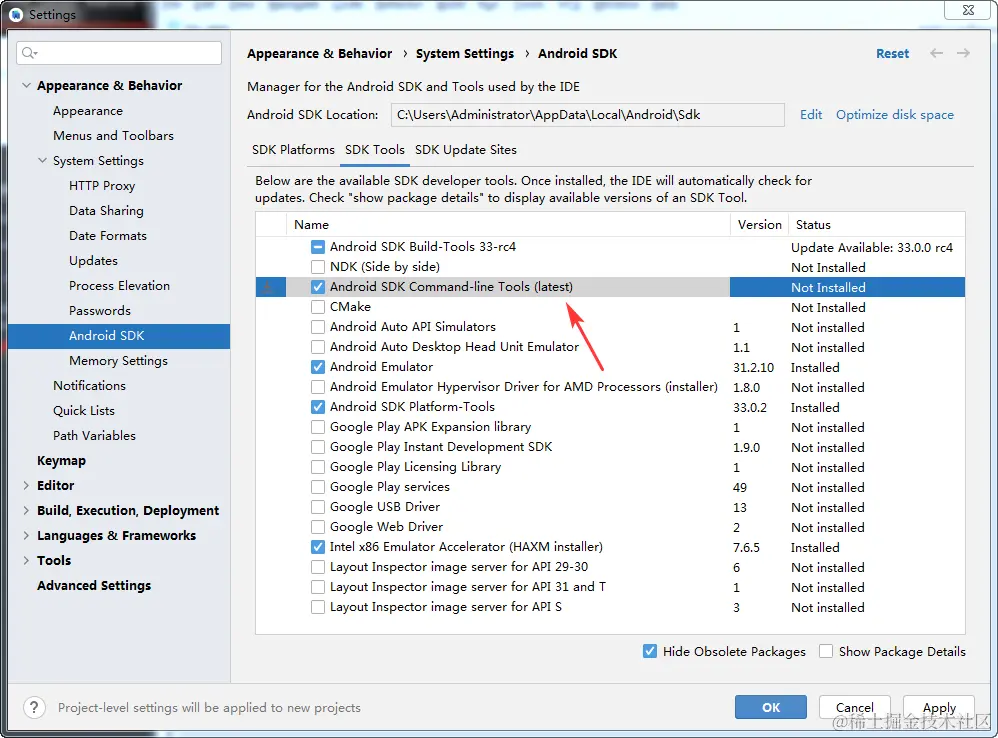Click the Version column header
This screenshot has height=738, width=998.
pos(759,225)
